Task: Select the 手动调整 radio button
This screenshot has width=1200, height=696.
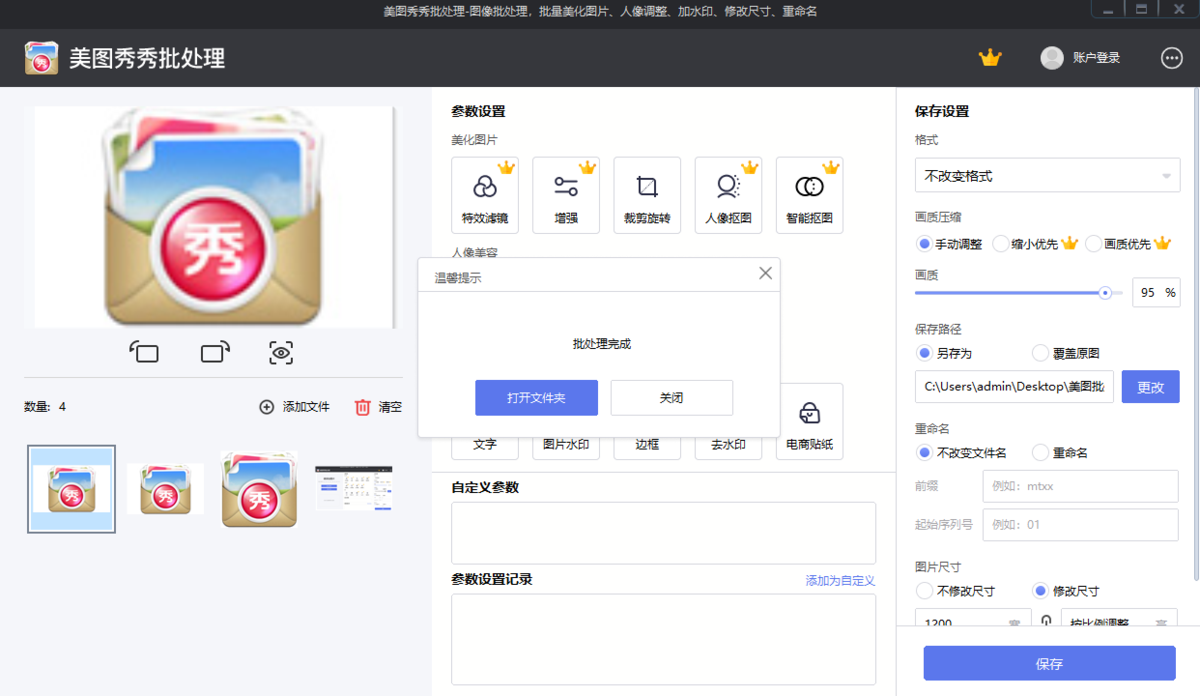Action: coord(924,244)
